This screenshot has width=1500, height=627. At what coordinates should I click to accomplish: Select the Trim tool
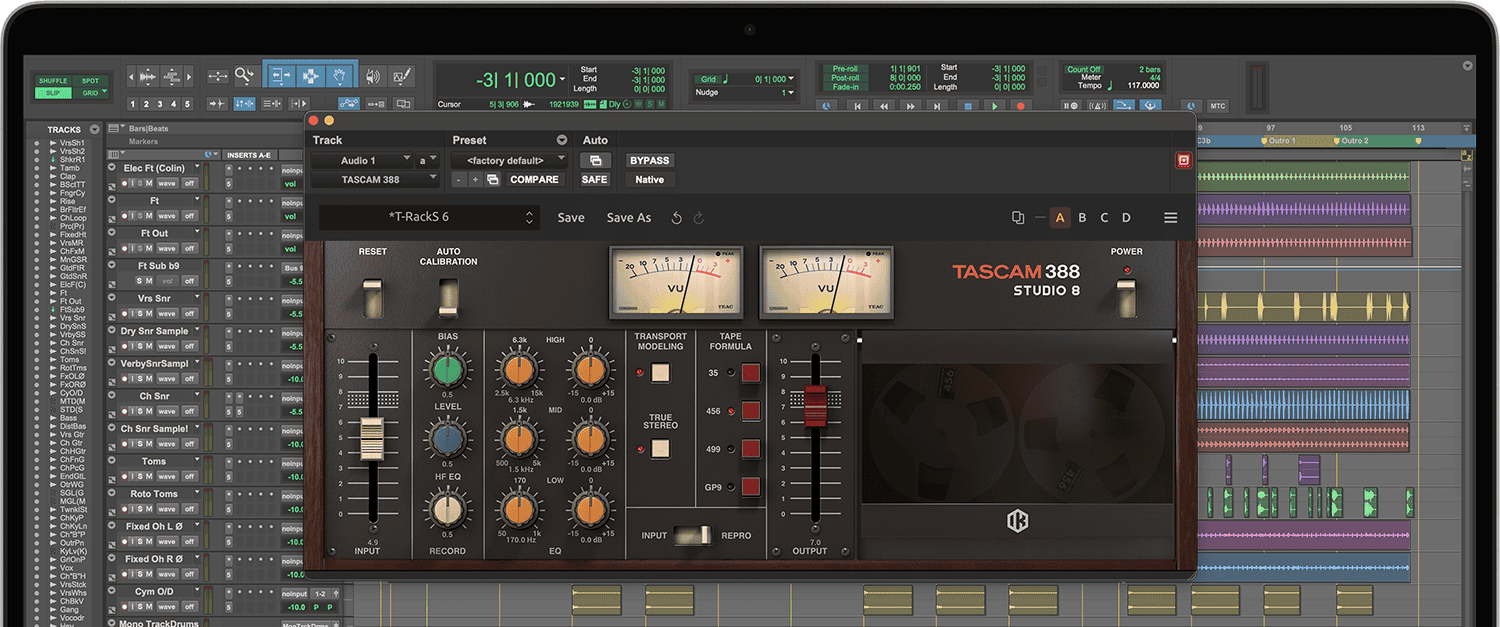[x=281, y=76]
